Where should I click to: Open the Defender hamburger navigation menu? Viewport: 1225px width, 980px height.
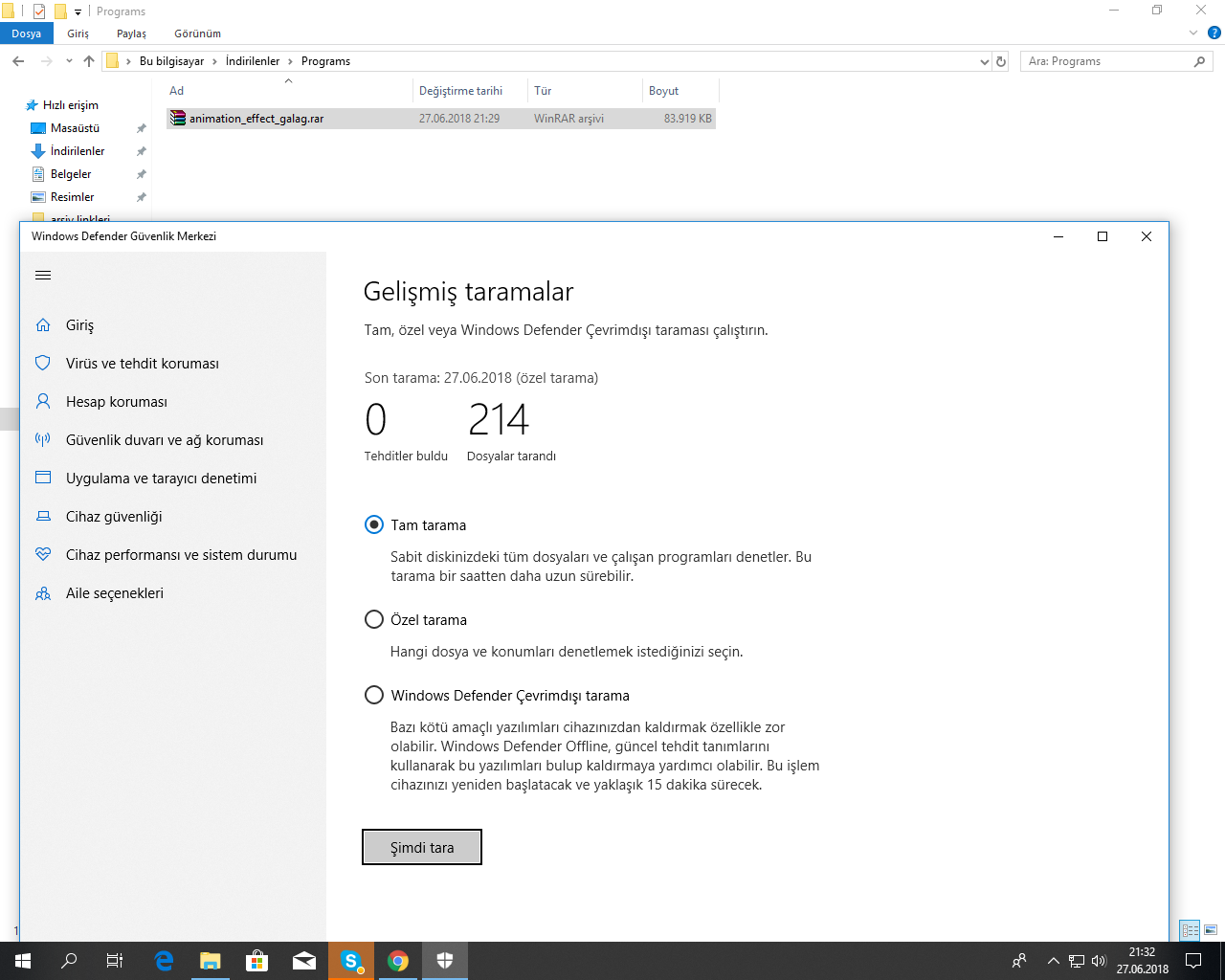43,276
